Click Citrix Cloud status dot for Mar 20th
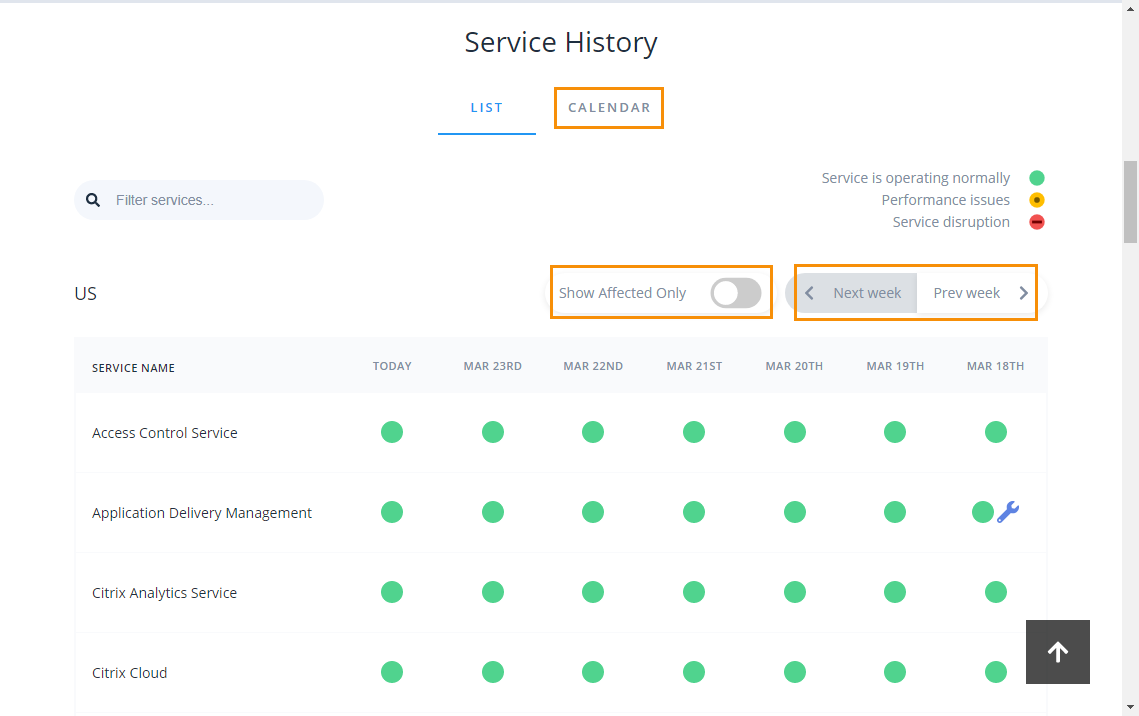 [795, 672]
